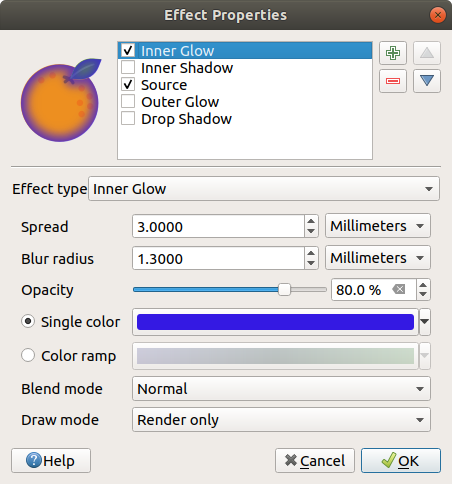This screenshot has width=452, height=484.
Task: Open the blue single color swatch
Action: [275, 322]
